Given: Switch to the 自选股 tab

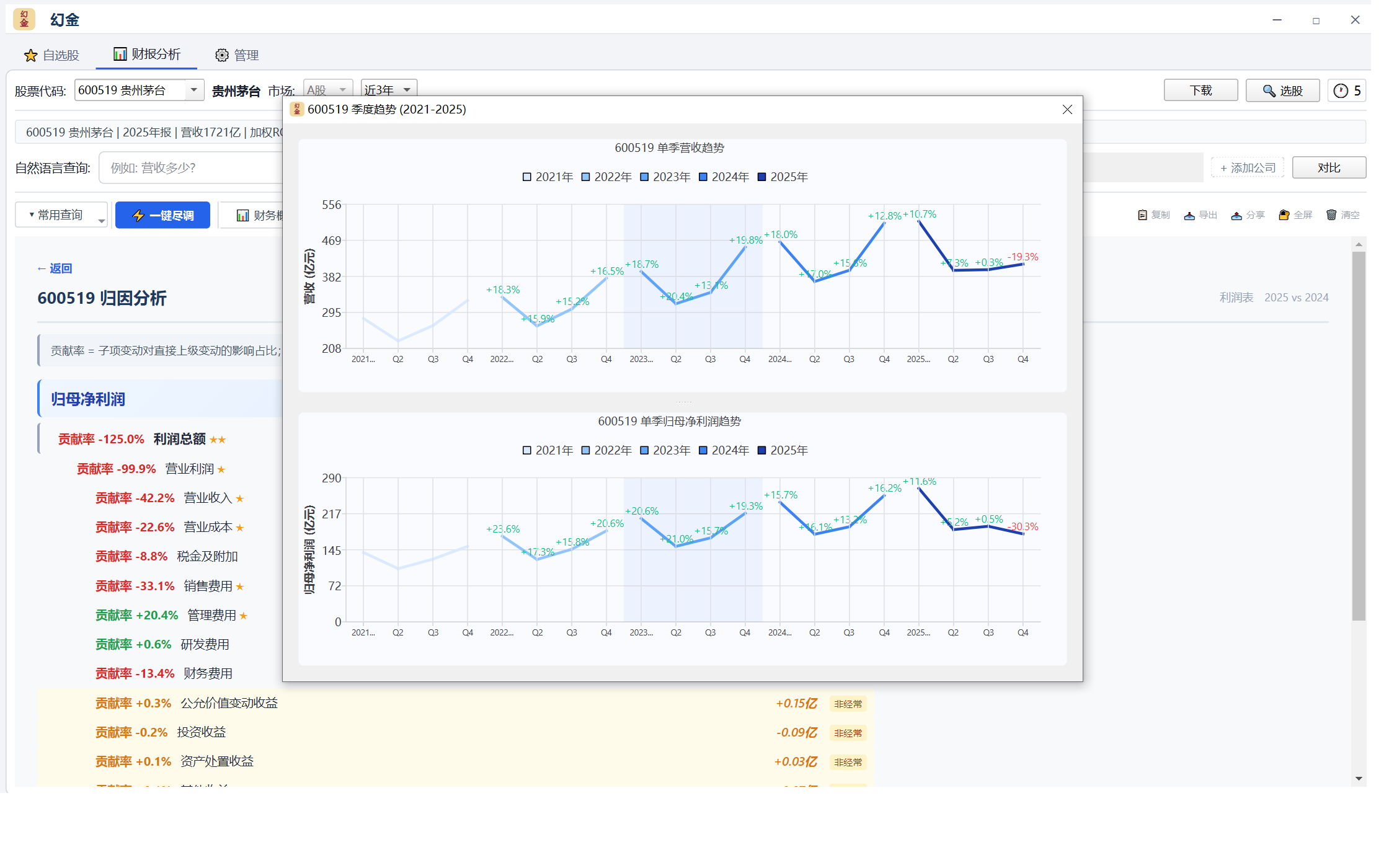Looking at the screenshot, I should pos(51,55).
